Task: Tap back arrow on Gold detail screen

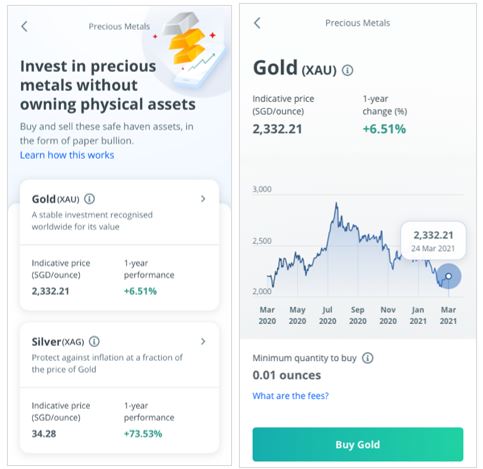Action: (257, 23)
